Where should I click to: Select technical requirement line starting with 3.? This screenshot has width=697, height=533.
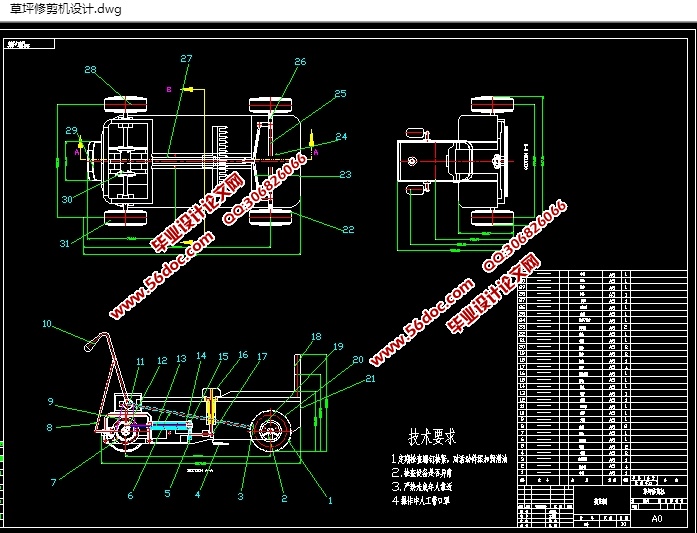(422, 486)
